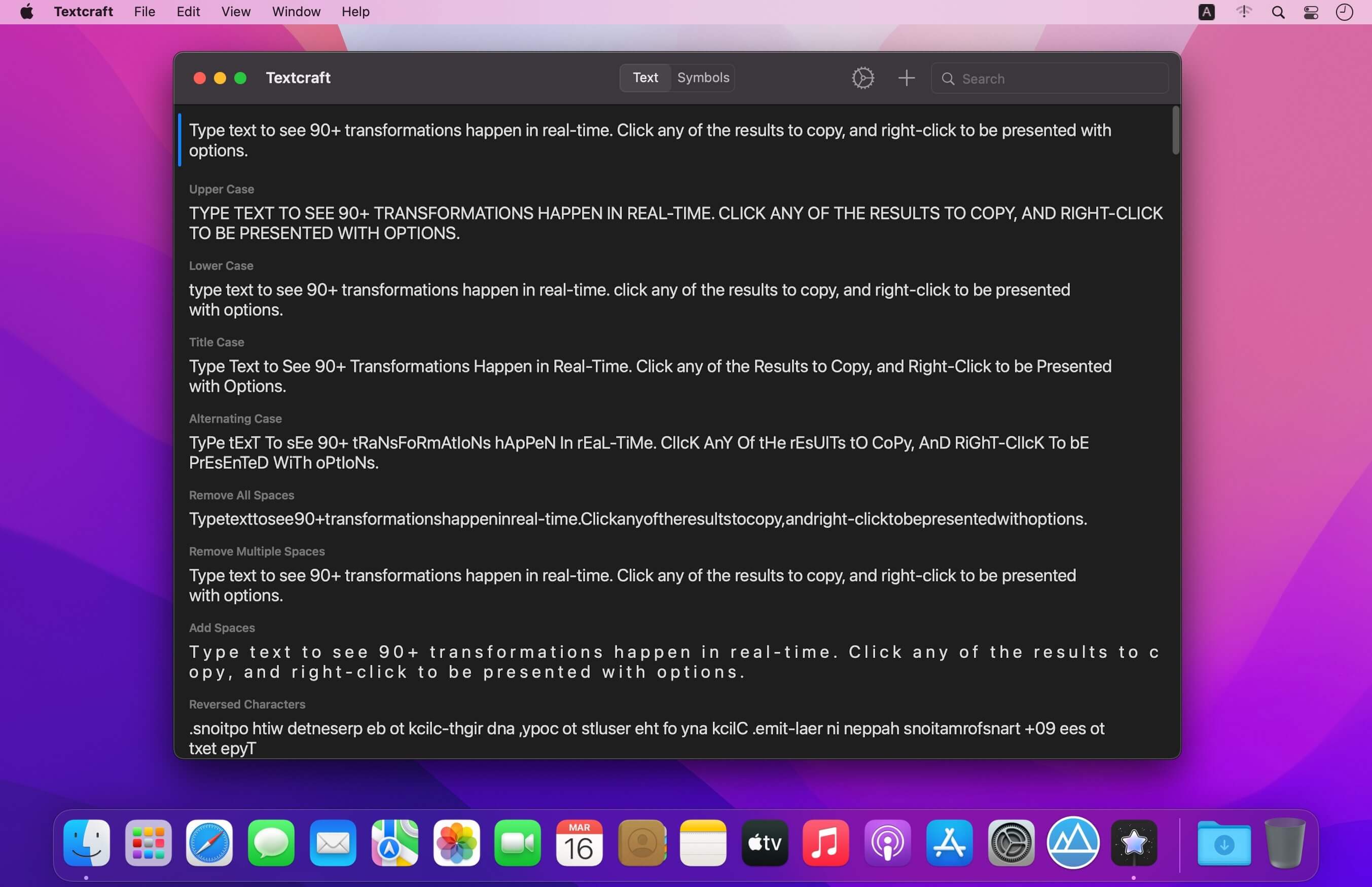This screenshot has height=887, width=1372.
Task: Open Notes from the Dock
Action: 703,843
